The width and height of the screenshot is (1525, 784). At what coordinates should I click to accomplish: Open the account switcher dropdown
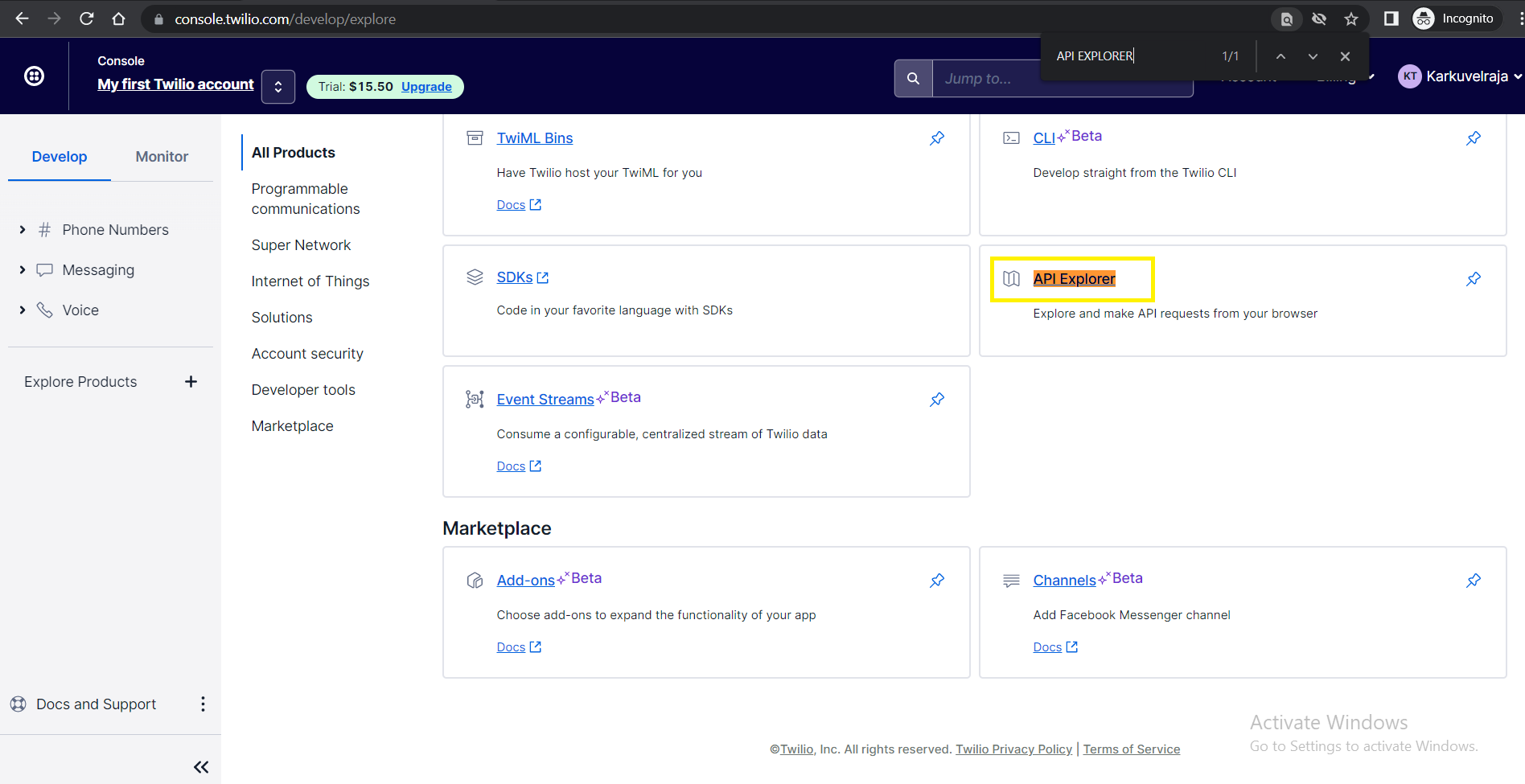pyautogui.click(x=278, y=87)
